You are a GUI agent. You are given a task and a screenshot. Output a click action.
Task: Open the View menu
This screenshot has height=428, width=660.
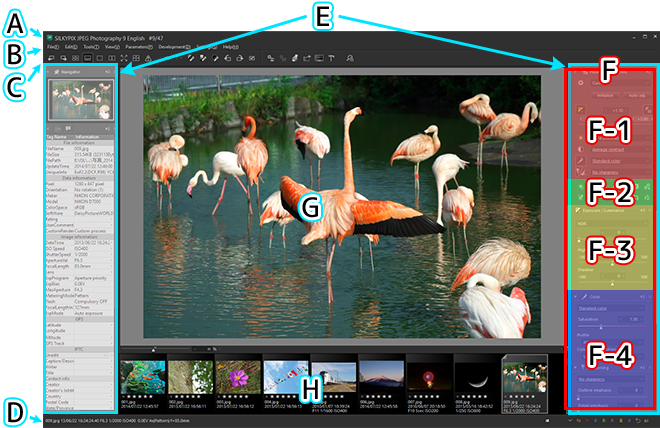click(x=112, y=47)
